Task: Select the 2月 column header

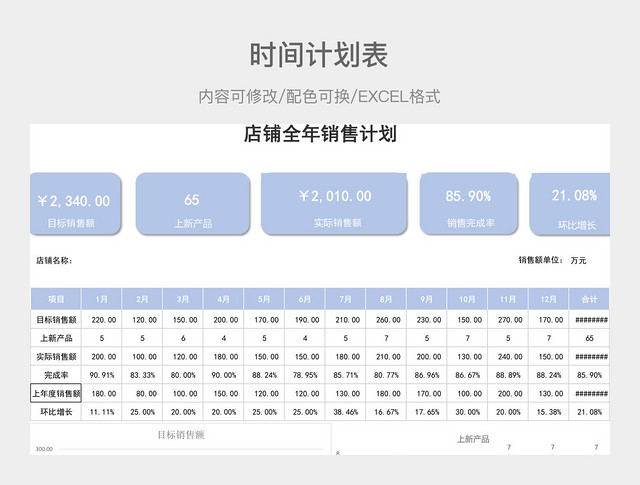Action: tap(142, 299)
